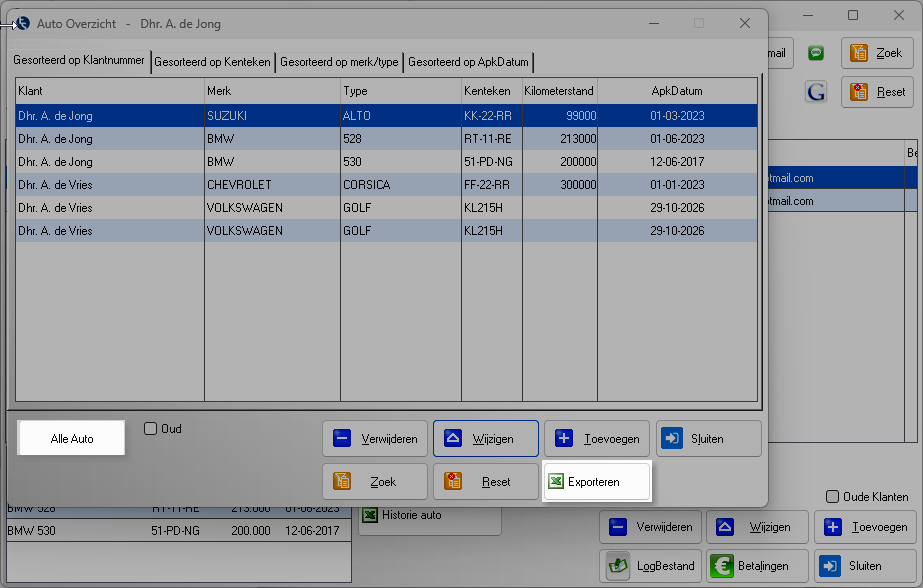Screen dimensions: 923x588
Task: Open Historie auto in background window
Action: coord(430,516)
